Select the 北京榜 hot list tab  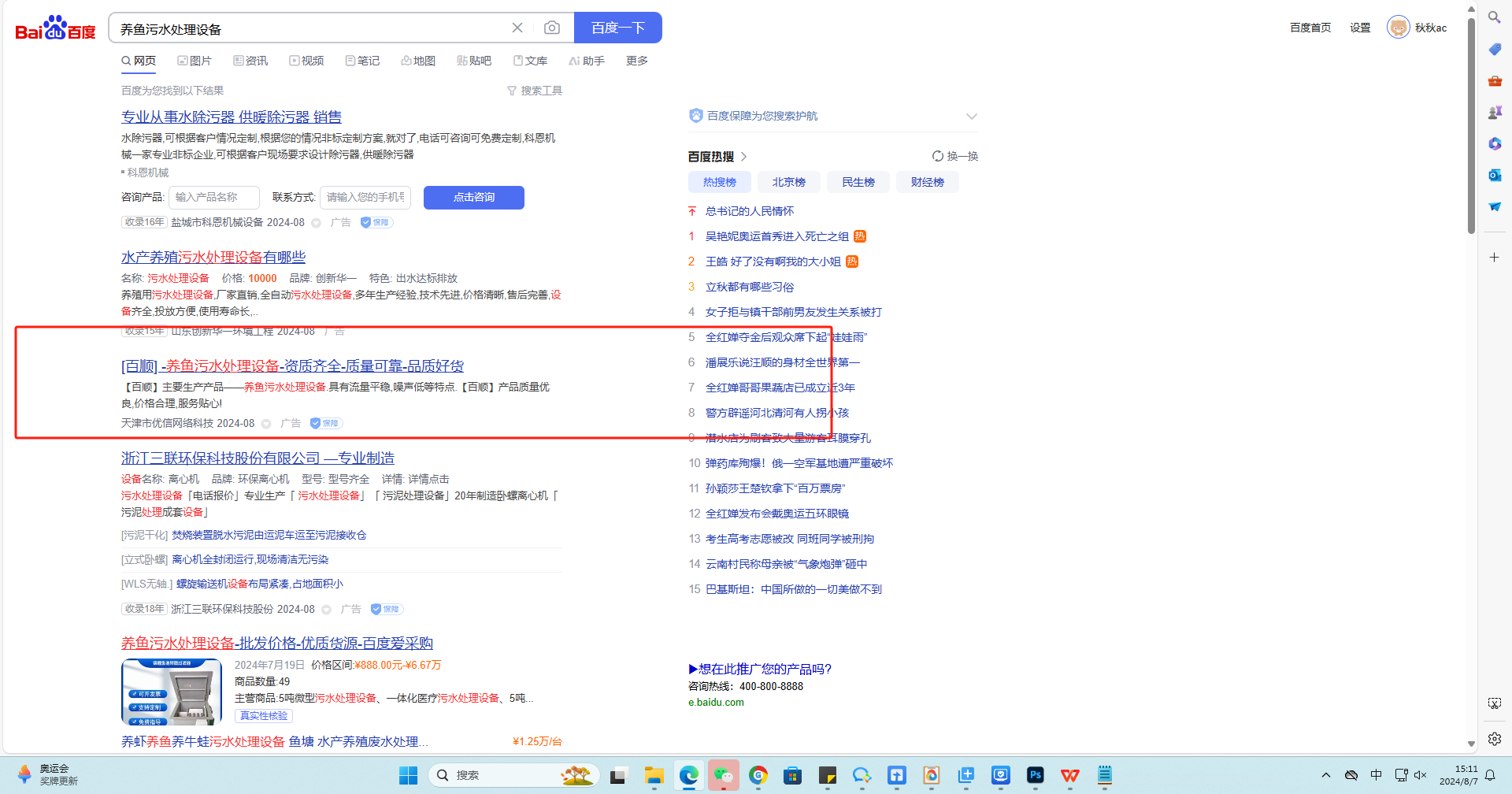tap(788, 182)
